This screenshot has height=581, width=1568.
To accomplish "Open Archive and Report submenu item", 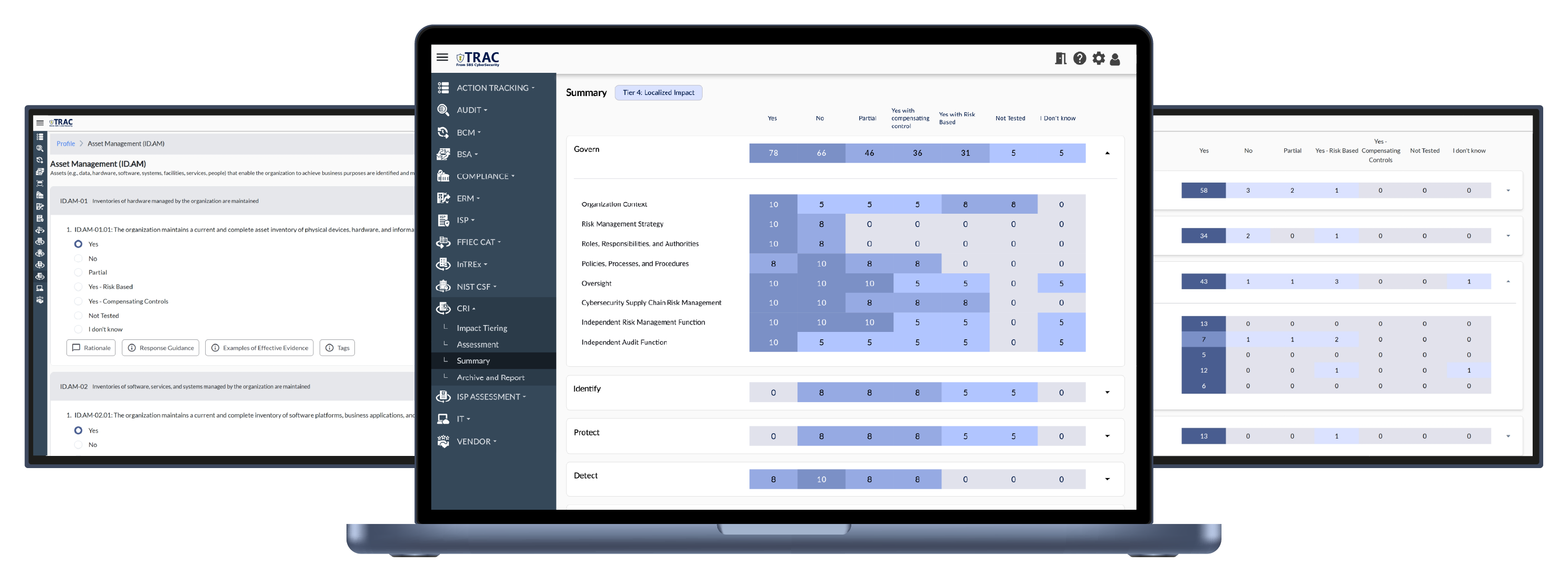I will point(490,378).
